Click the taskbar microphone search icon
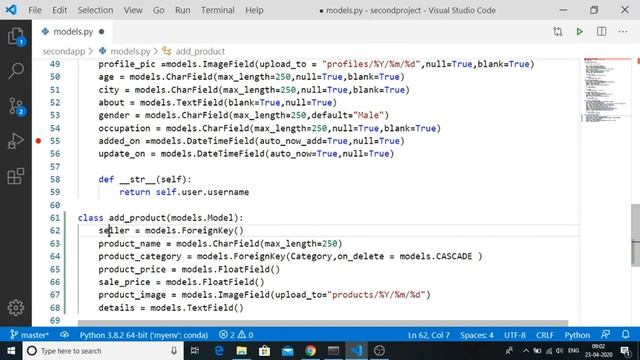Viewport: 640px width, 360px height. point(174,351)
